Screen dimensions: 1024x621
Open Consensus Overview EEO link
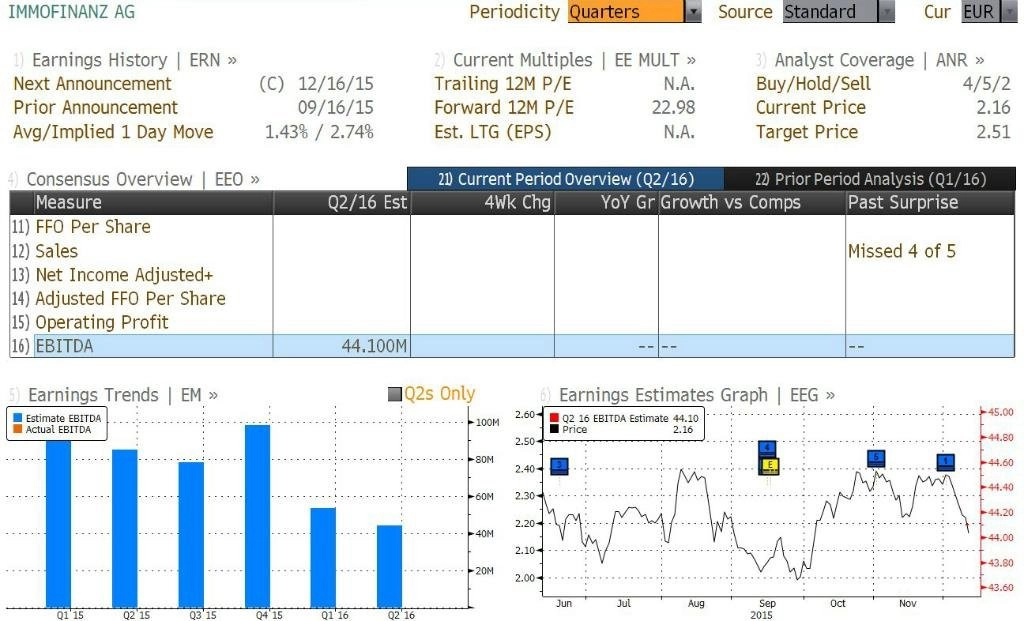point(142,180)
